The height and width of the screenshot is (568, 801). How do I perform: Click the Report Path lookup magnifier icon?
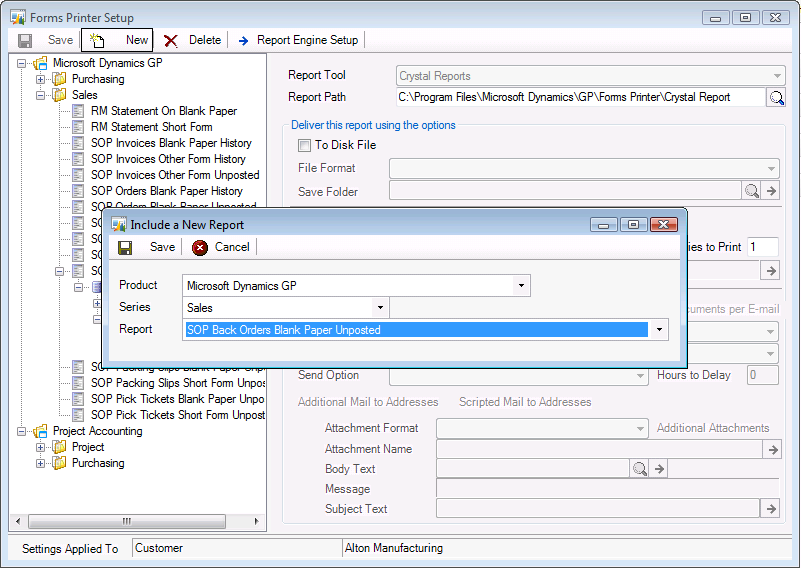point(776,97)
